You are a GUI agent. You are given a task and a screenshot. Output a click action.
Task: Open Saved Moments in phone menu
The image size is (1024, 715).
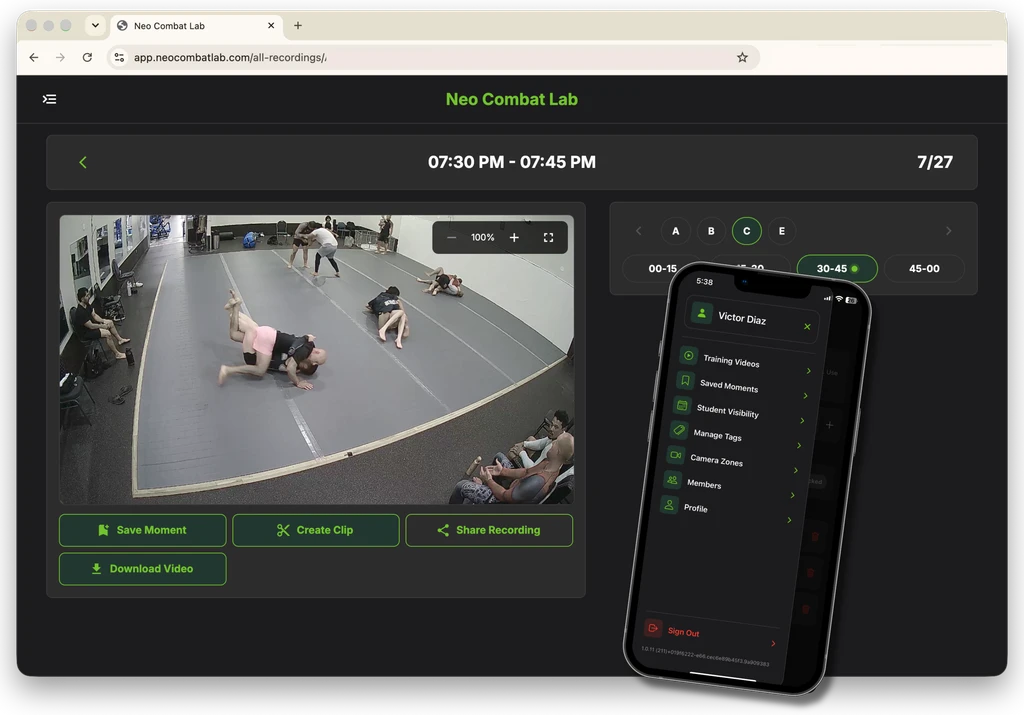pos(743,388)
